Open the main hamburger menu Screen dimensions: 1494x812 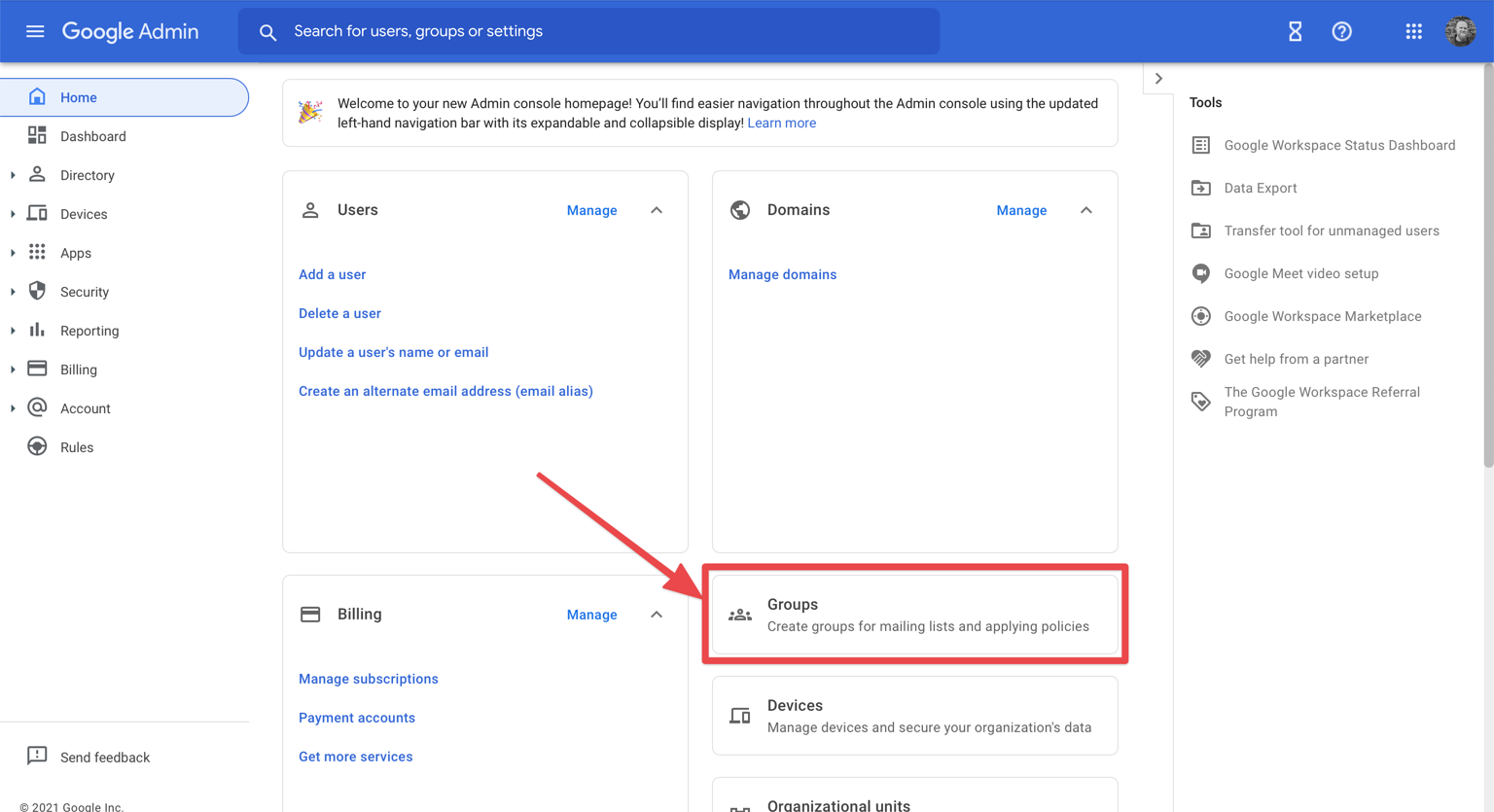click(35, 31)
